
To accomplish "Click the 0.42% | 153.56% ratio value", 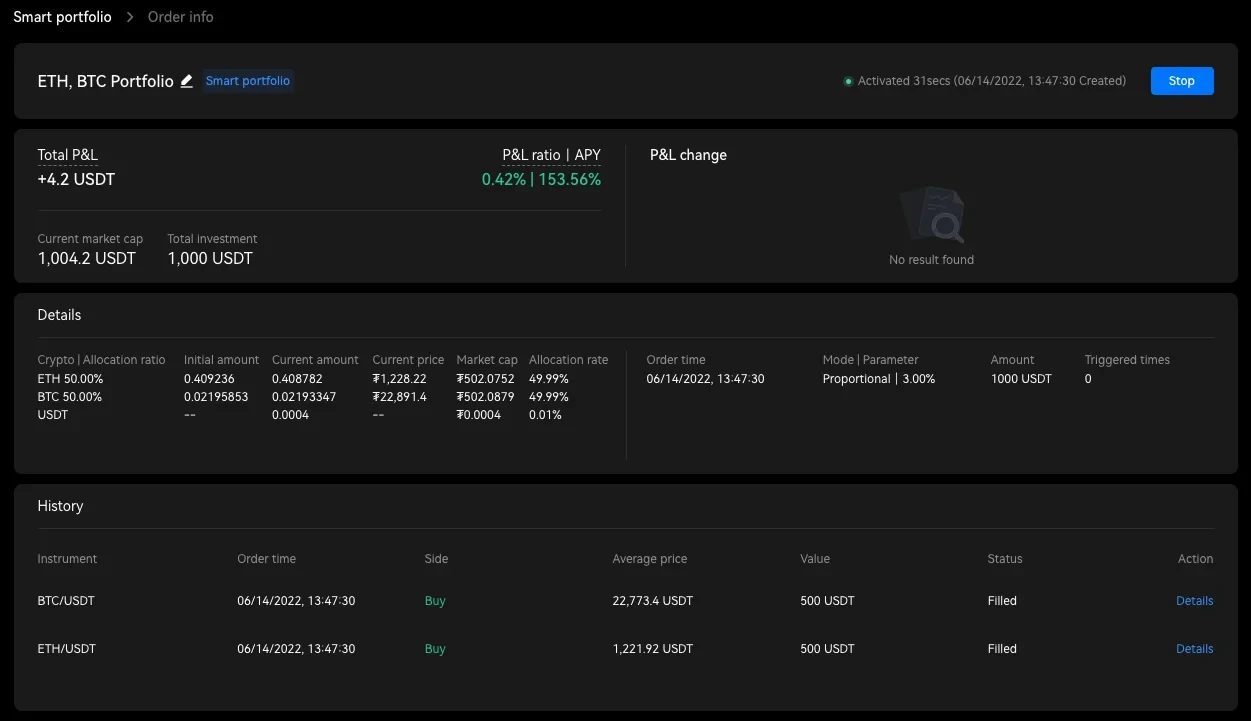I will point(541,180).
